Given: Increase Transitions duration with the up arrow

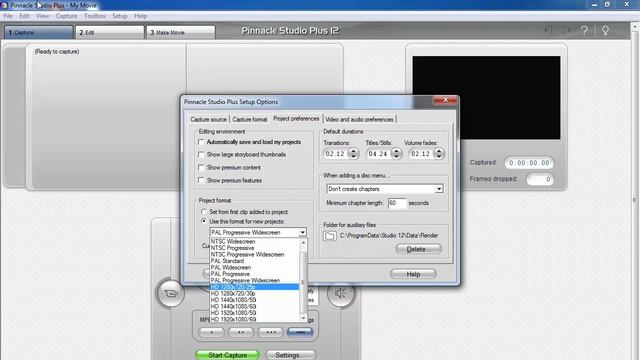Looking at the screenshot, I should (x=353, y=151).
